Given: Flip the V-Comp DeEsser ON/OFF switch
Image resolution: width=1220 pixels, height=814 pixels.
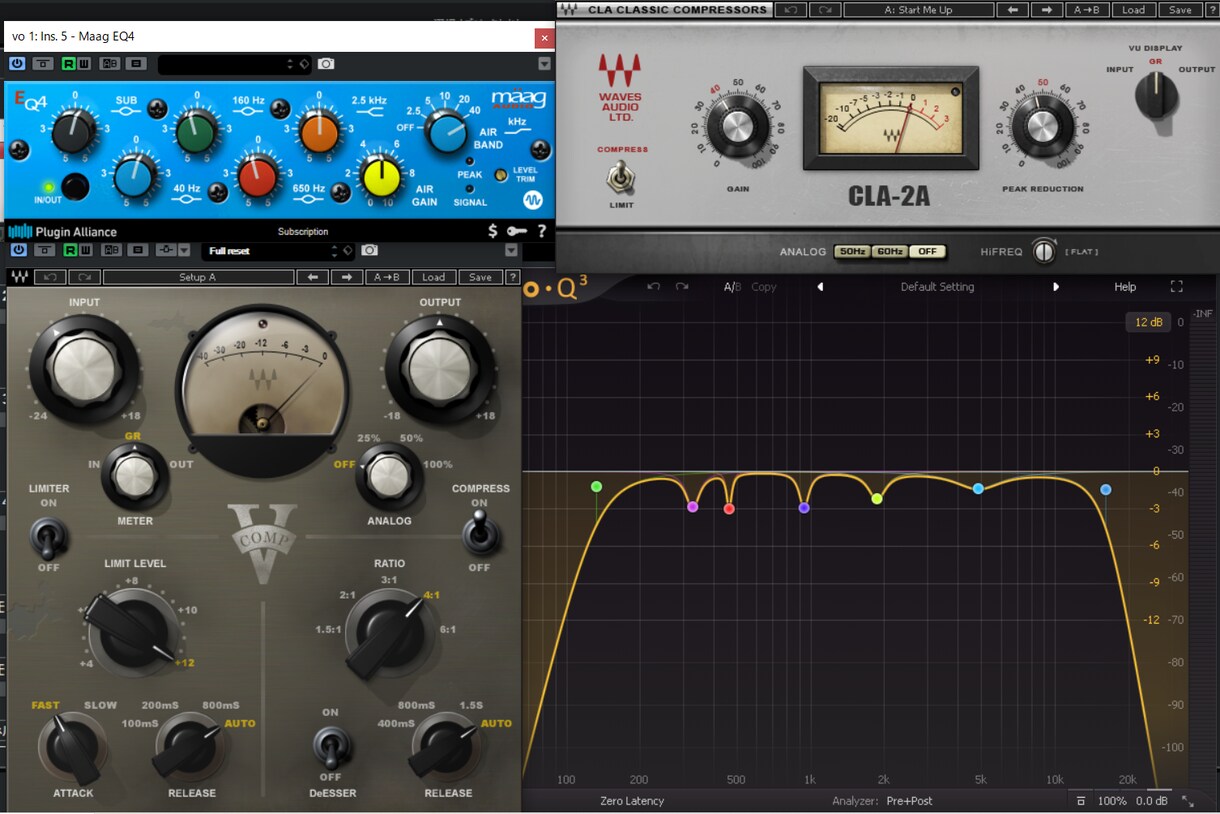Looking at the screenshot, I should 331,745.
